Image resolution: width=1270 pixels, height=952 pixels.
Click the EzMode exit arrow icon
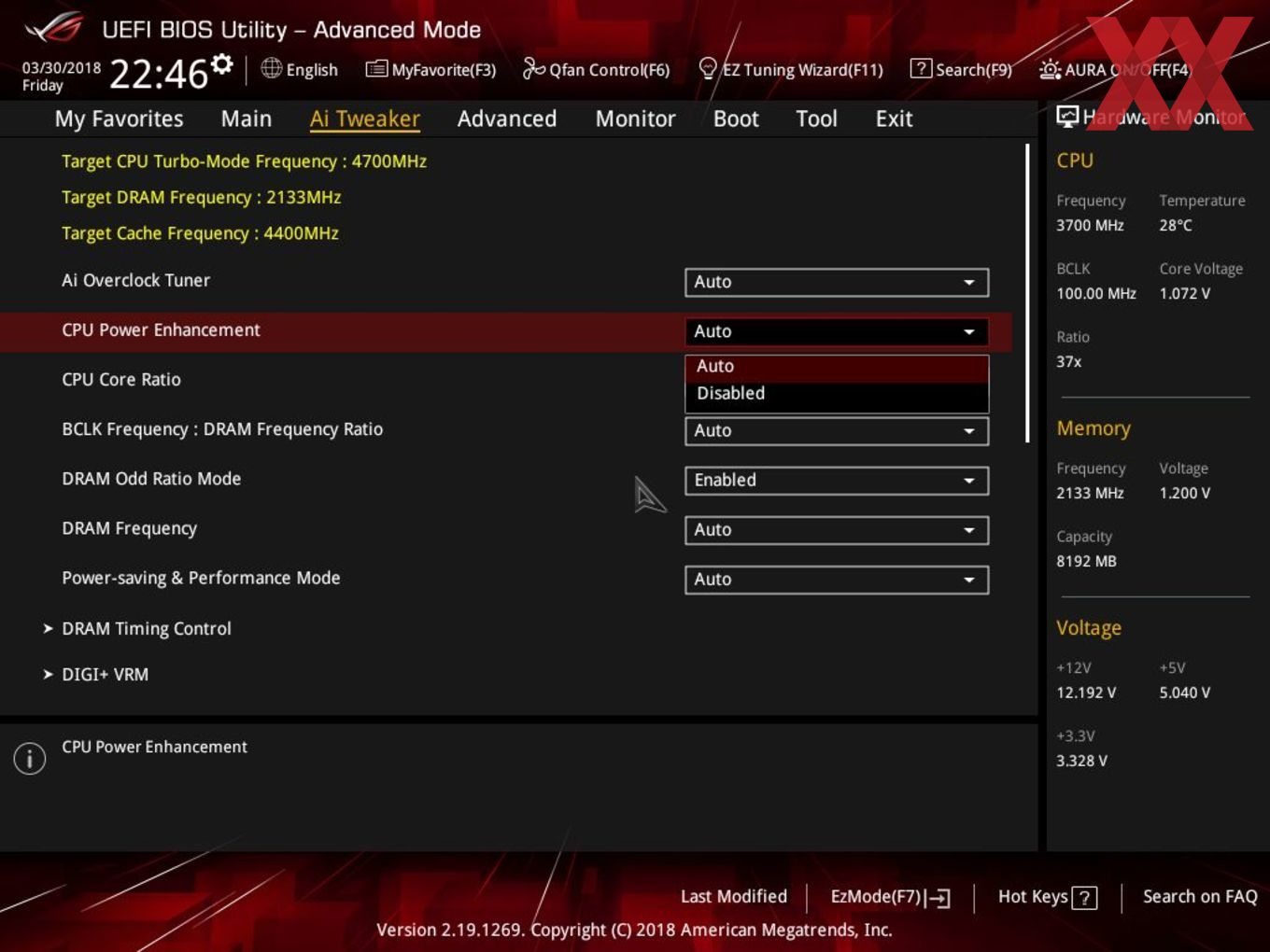(938, 898)
